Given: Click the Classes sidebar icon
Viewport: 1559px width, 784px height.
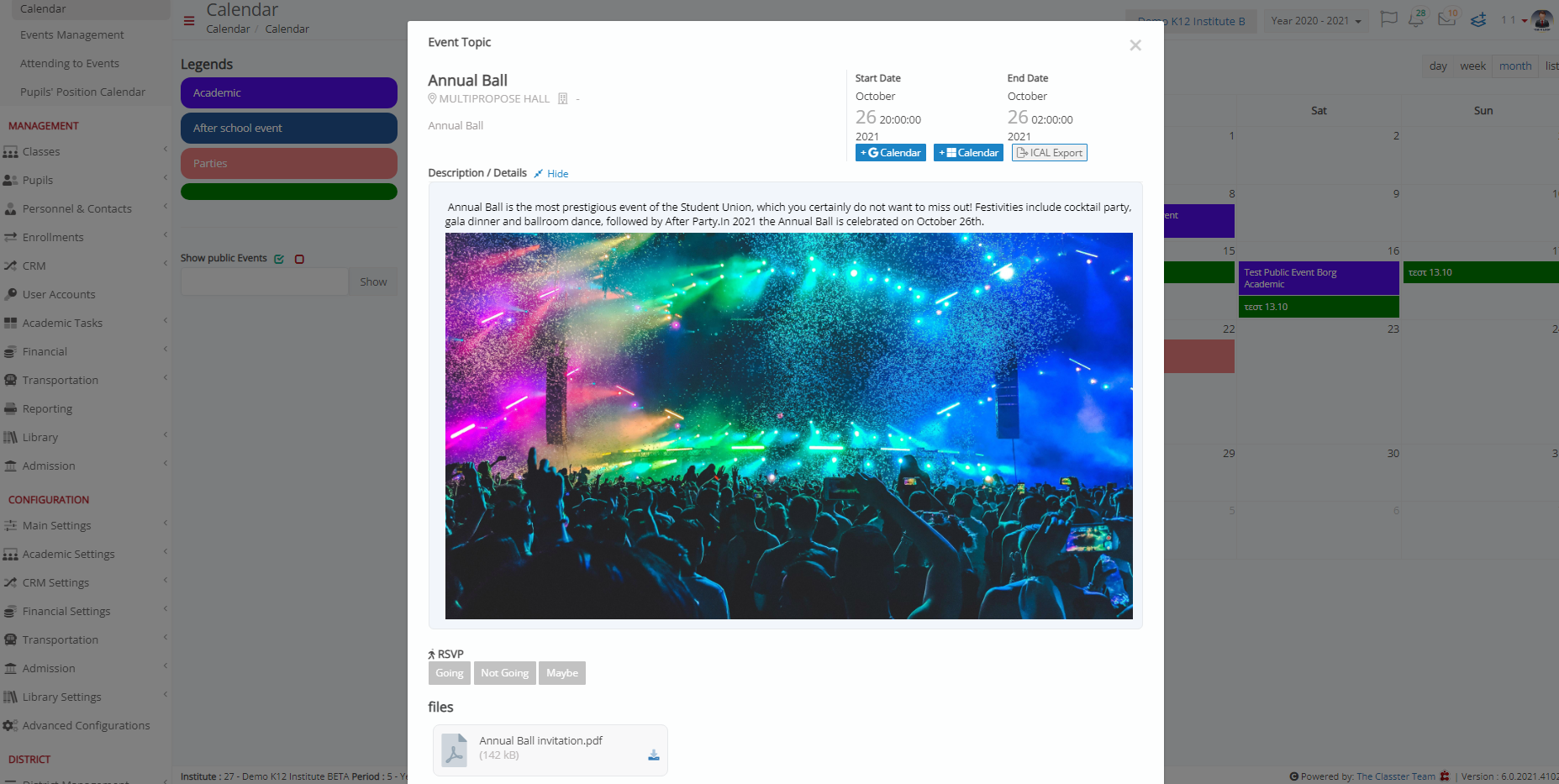Looking at the screenshot, I should click(11, 152).
